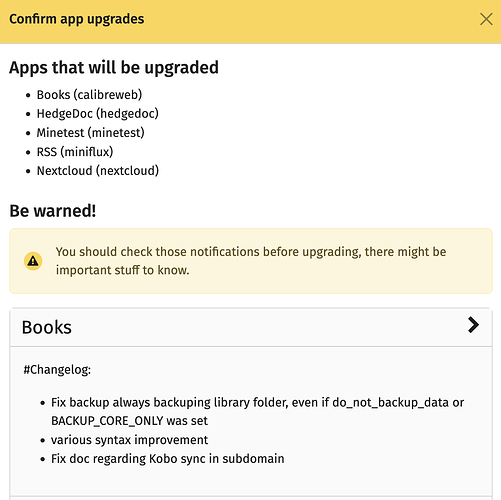Close the Confirm app upgrades dialog
This screenshot has height=500, width=501.
point(486,19)
